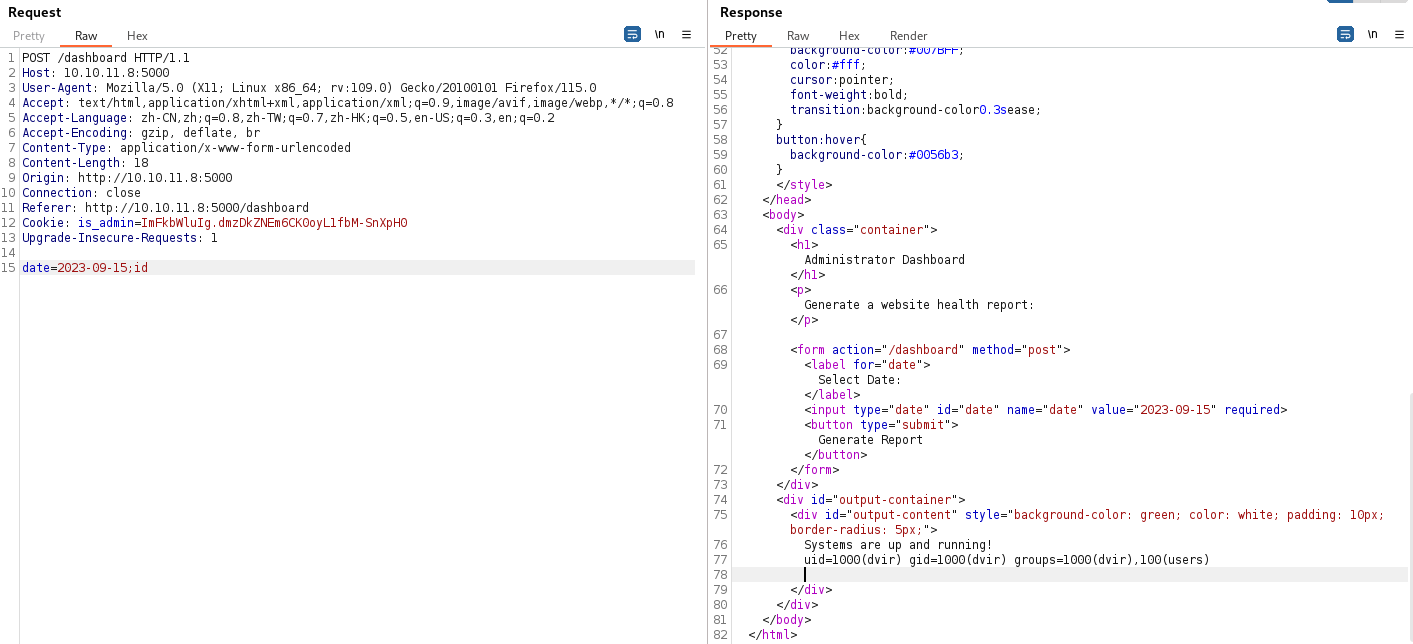Open the Hex tab in Response panel
The height and width of the screenshot is (644, 1413).
pyautogui.click(x=849, y=36)
